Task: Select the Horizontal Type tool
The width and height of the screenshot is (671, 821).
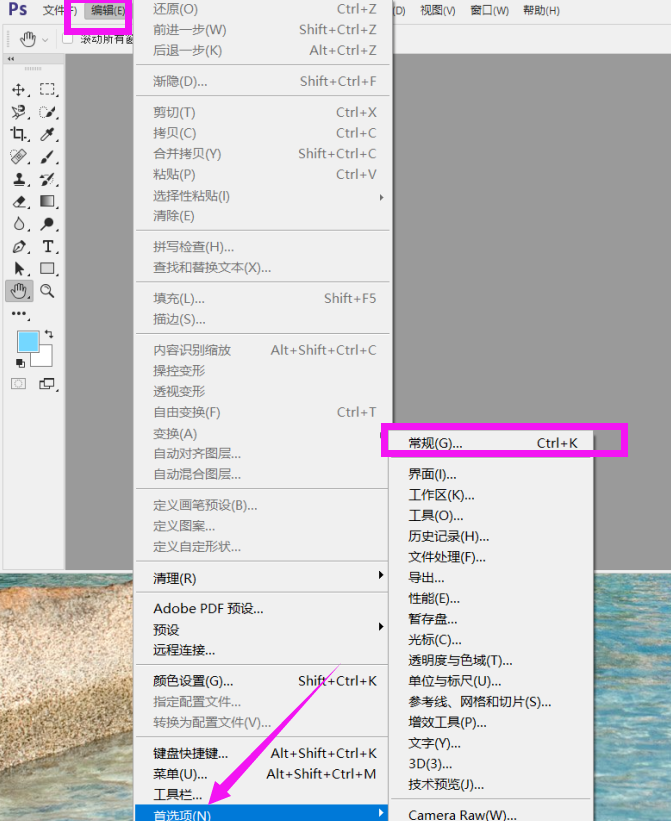Action: [47, 246]
